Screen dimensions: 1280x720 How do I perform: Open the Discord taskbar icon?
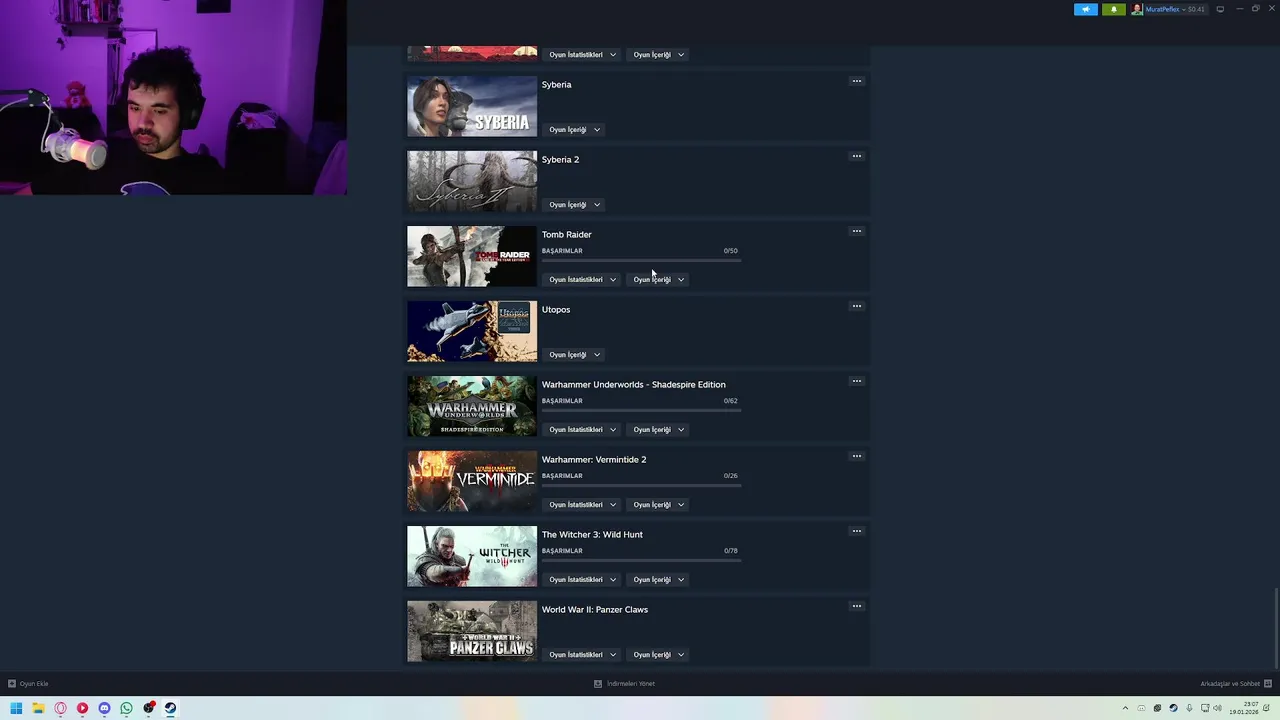[104, 708]
